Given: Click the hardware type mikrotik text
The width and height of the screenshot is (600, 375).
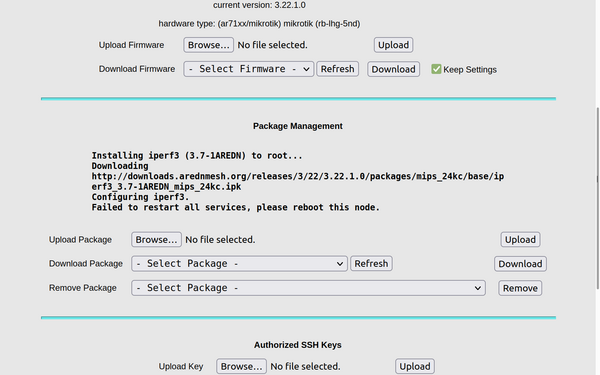Looking at the screenshot, I should pos(259,24).
